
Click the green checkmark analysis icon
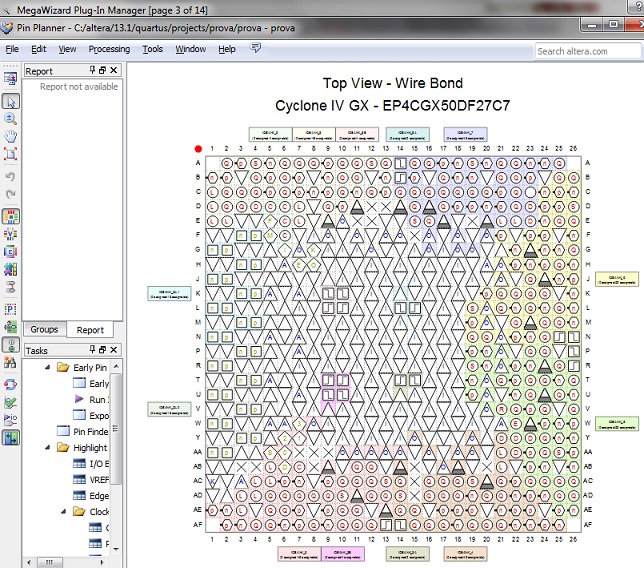(x=11, y=402)
